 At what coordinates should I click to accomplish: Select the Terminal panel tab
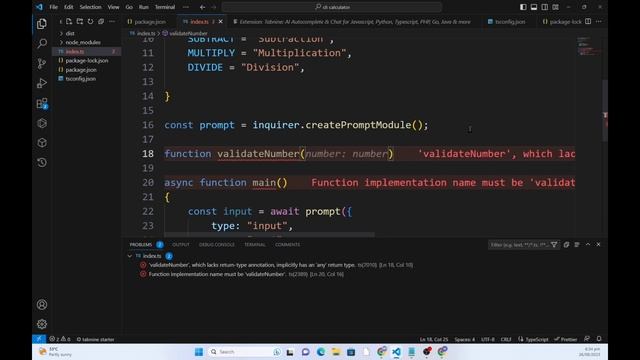255,244
